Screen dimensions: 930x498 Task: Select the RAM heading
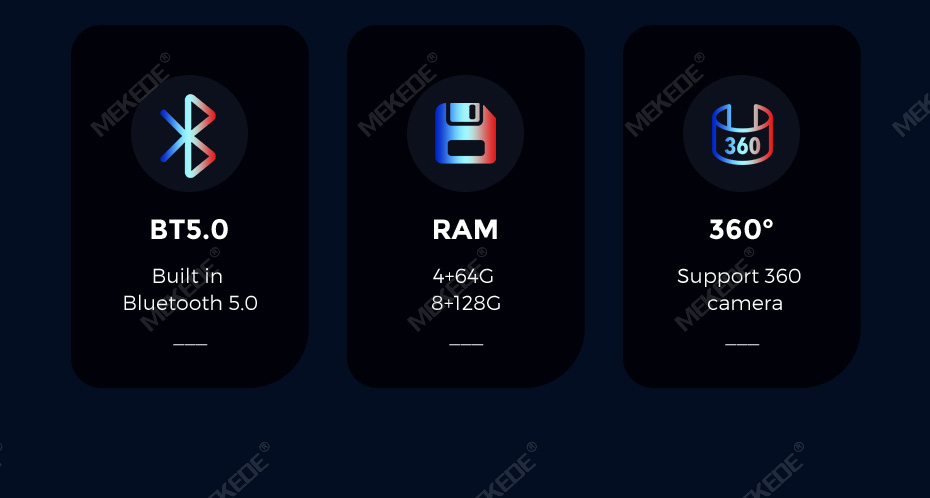coord(466,230)
